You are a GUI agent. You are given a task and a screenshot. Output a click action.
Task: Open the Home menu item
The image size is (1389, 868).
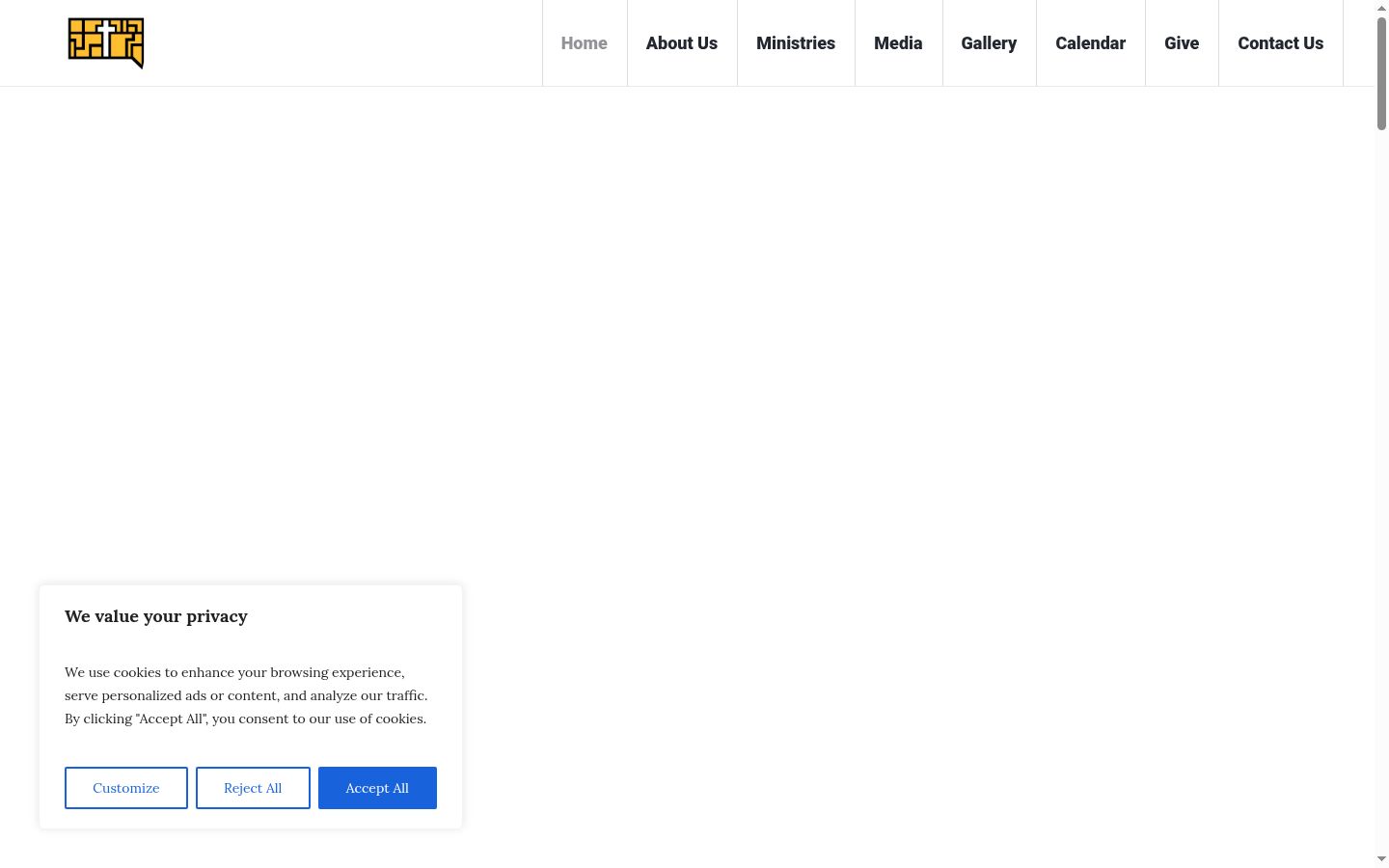coord(585,43)
